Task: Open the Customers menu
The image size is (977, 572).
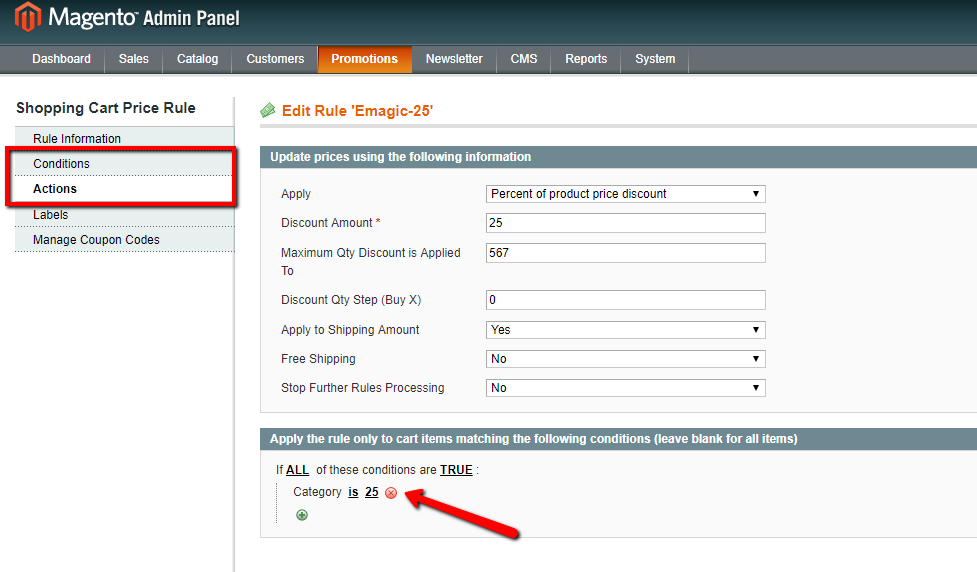Action: pos(275,59)
